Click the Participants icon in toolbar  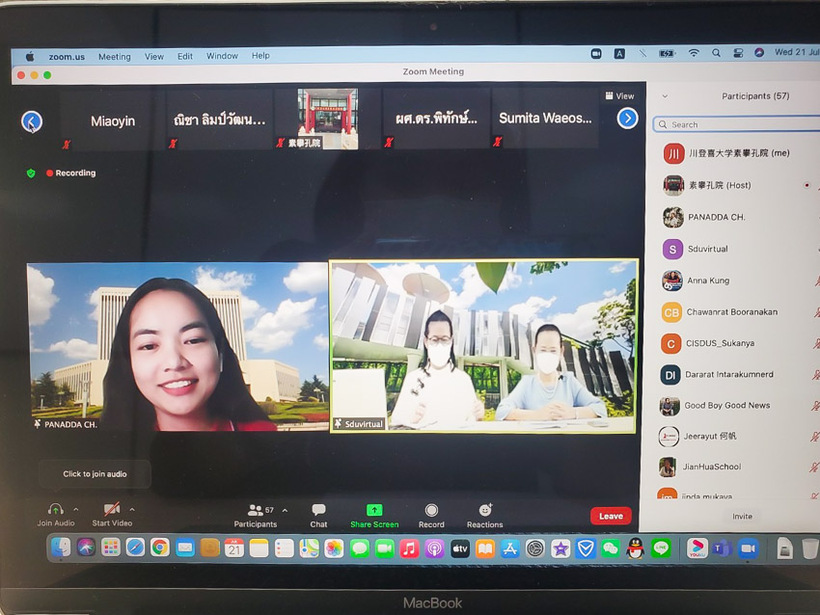[x=255, y=510]
